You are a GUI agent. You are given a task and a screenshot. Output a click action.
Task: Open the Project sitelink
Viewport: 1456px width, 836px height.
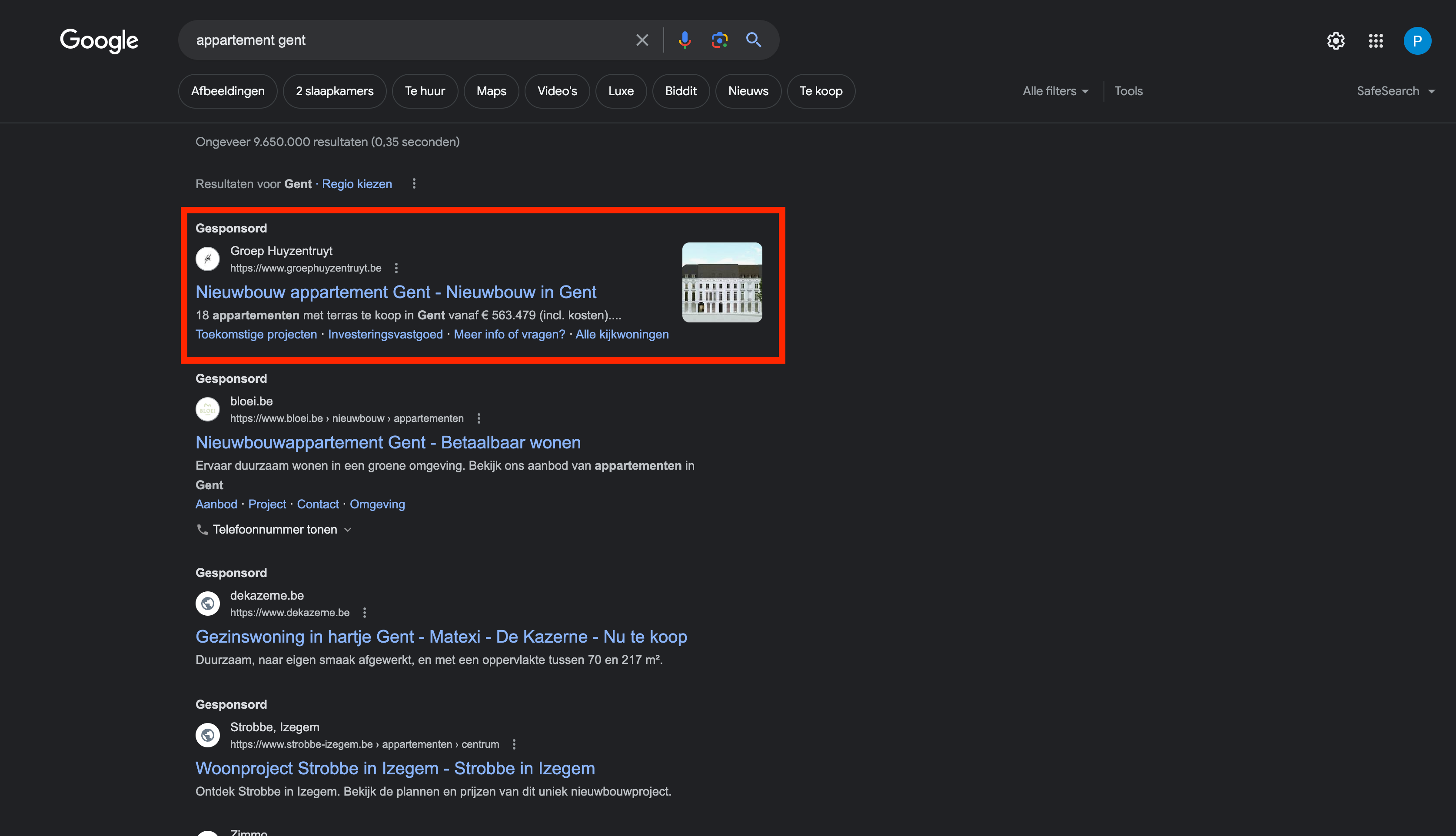pos(267,504)
